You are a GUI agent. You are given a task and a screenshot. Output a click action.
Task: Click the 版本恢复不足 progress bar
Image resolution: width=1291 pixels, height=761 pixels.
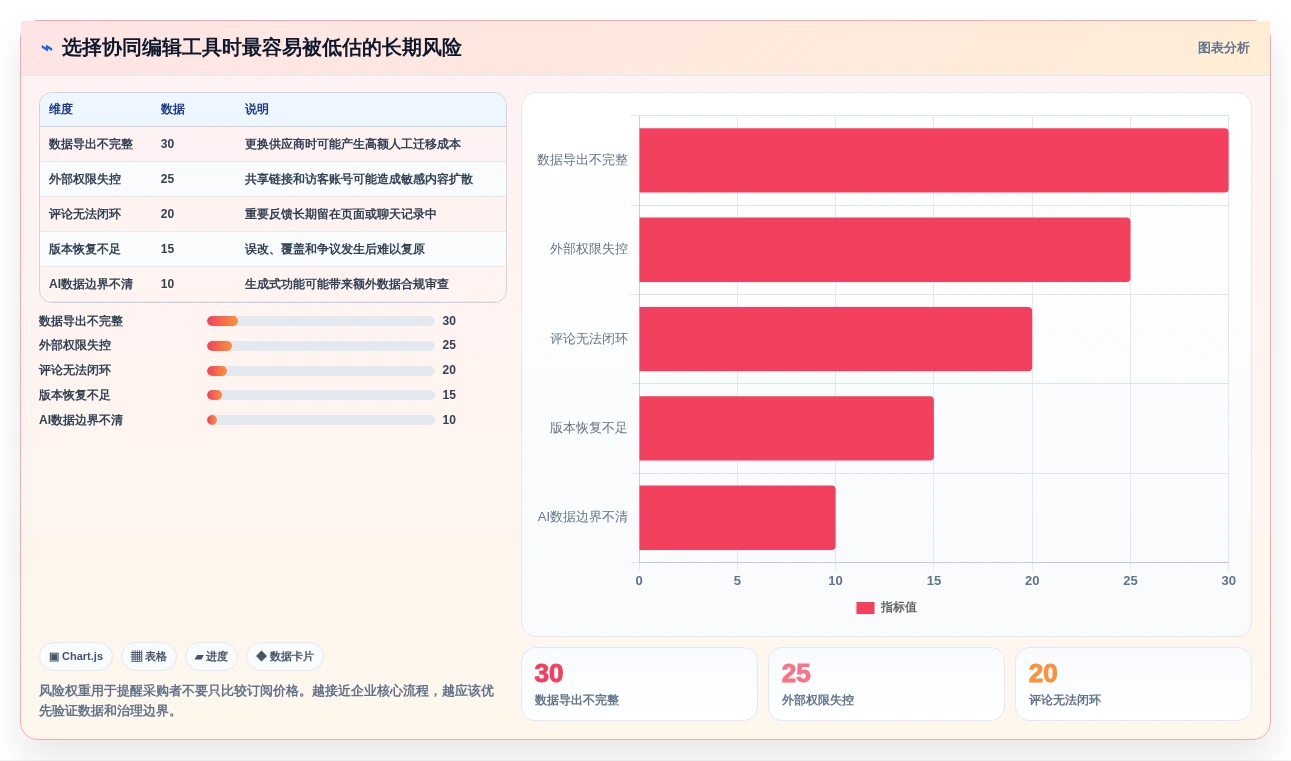[320, 395]
